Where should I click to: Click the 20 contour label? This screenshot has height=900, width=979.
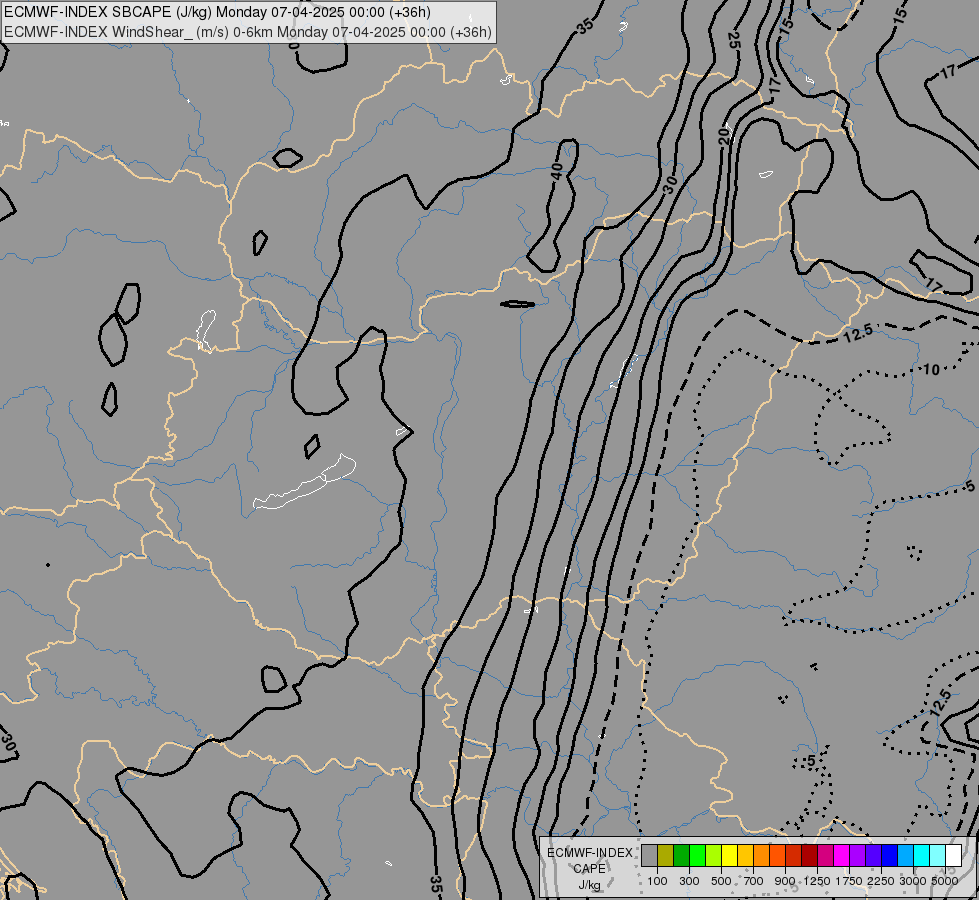pos(724,136)
